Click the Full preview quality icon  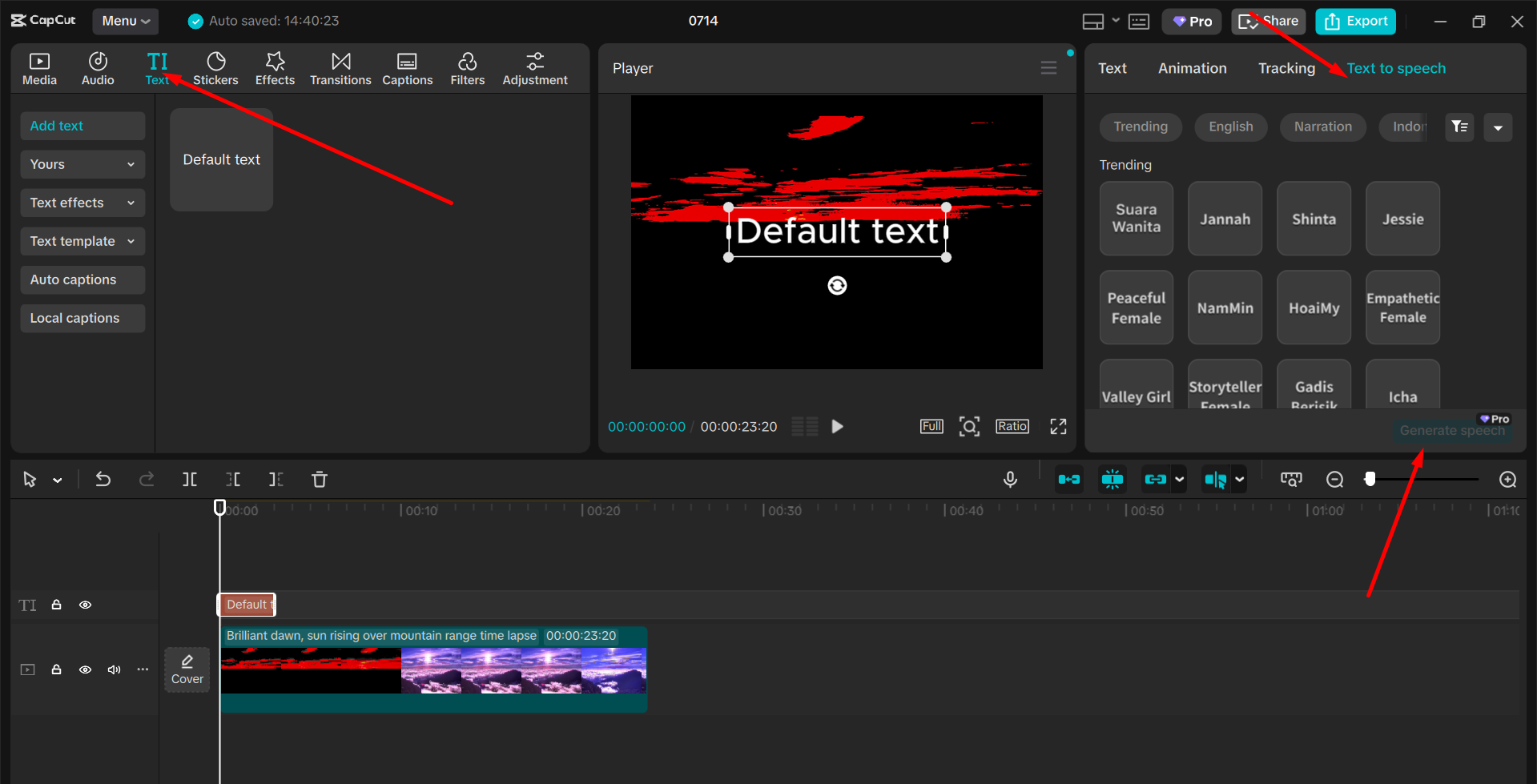coord(931,426)
